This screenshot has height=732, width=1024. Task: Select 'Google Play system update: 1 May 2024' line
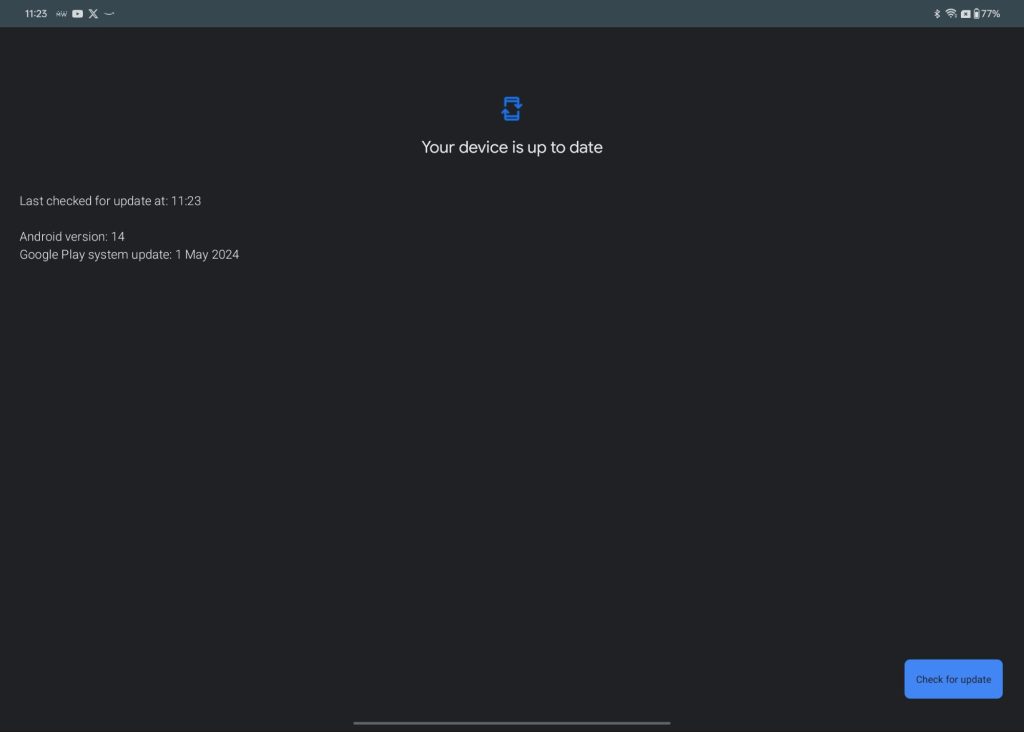129,255
